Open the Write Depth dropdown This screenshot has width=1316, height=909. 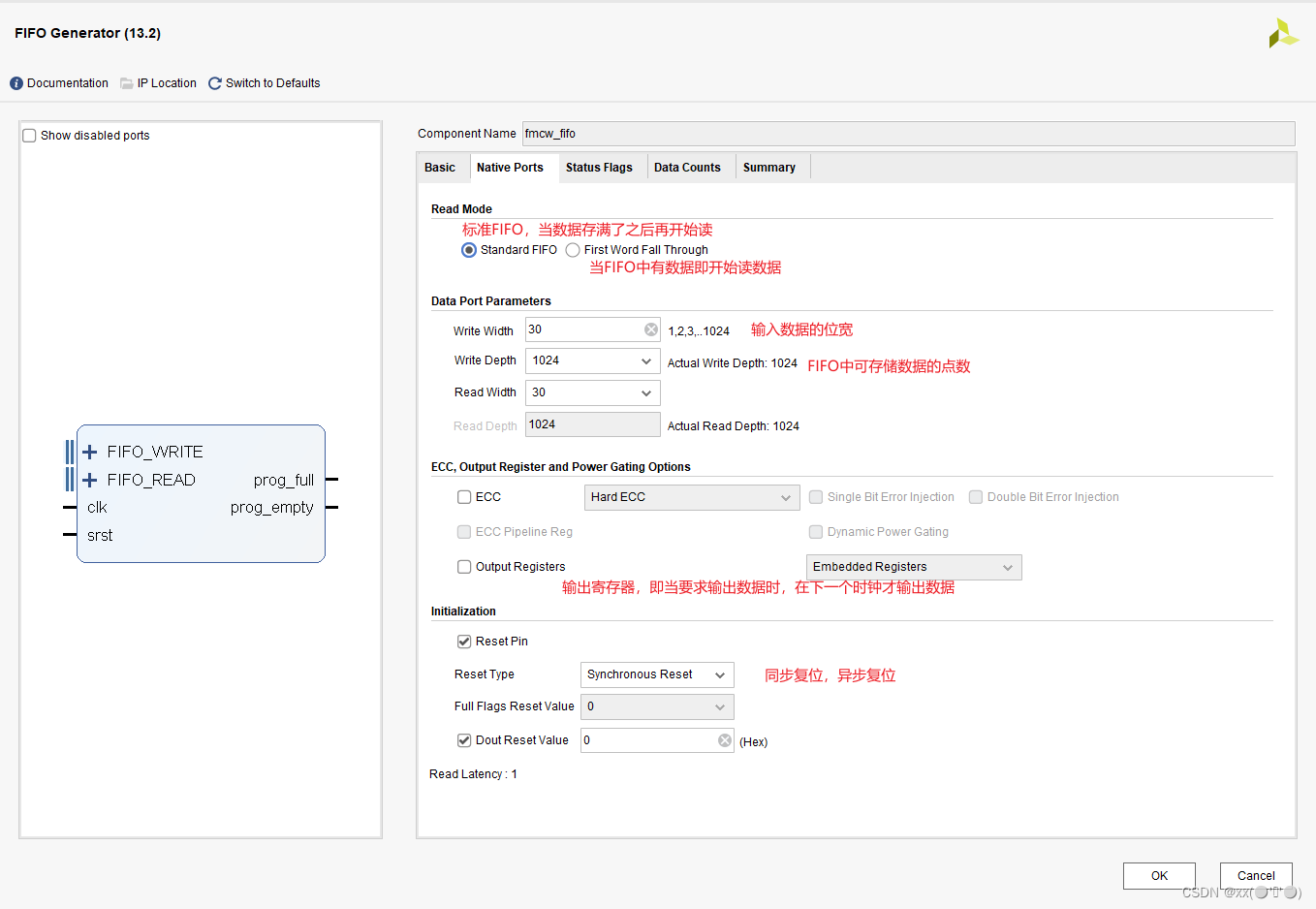(x=593, y=360)
